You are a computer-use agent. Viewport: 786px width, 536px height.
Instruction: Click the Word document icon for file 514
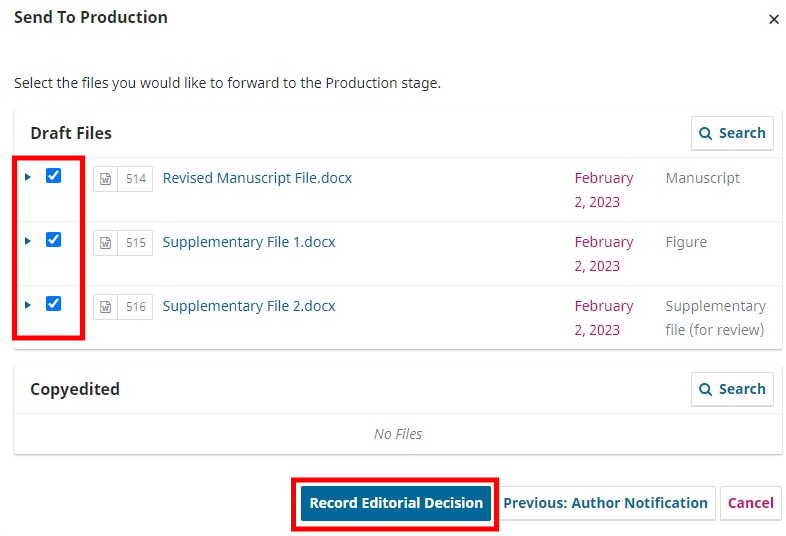click(105, 179)
